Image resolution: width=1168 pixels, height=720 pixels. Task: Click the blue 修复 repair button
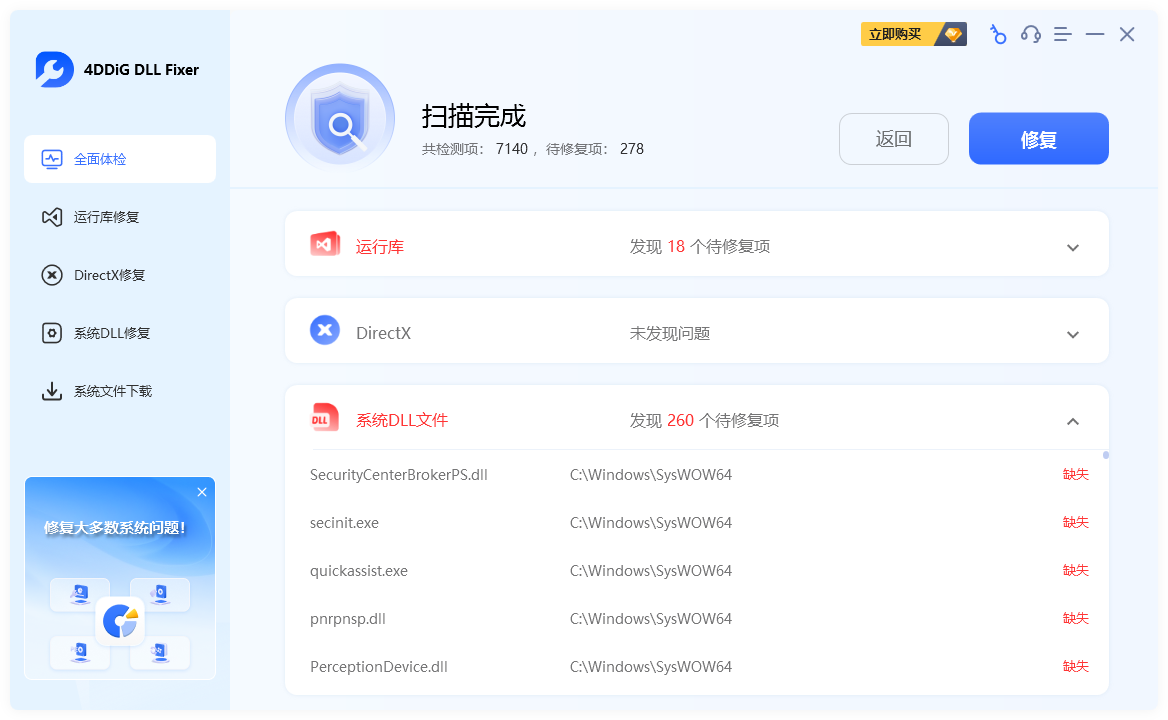pos(1038,139)
